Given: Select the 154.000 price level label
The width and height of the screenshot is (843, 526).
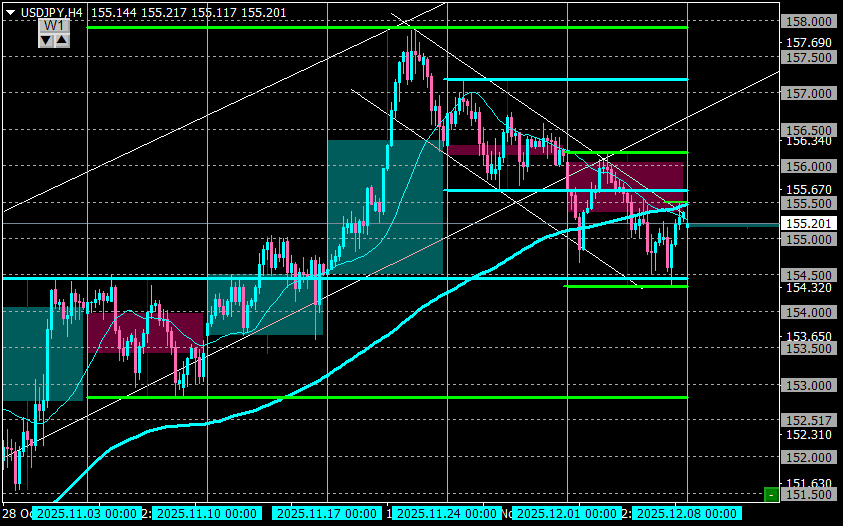Looking at the screenshot, I should (809, 312).
